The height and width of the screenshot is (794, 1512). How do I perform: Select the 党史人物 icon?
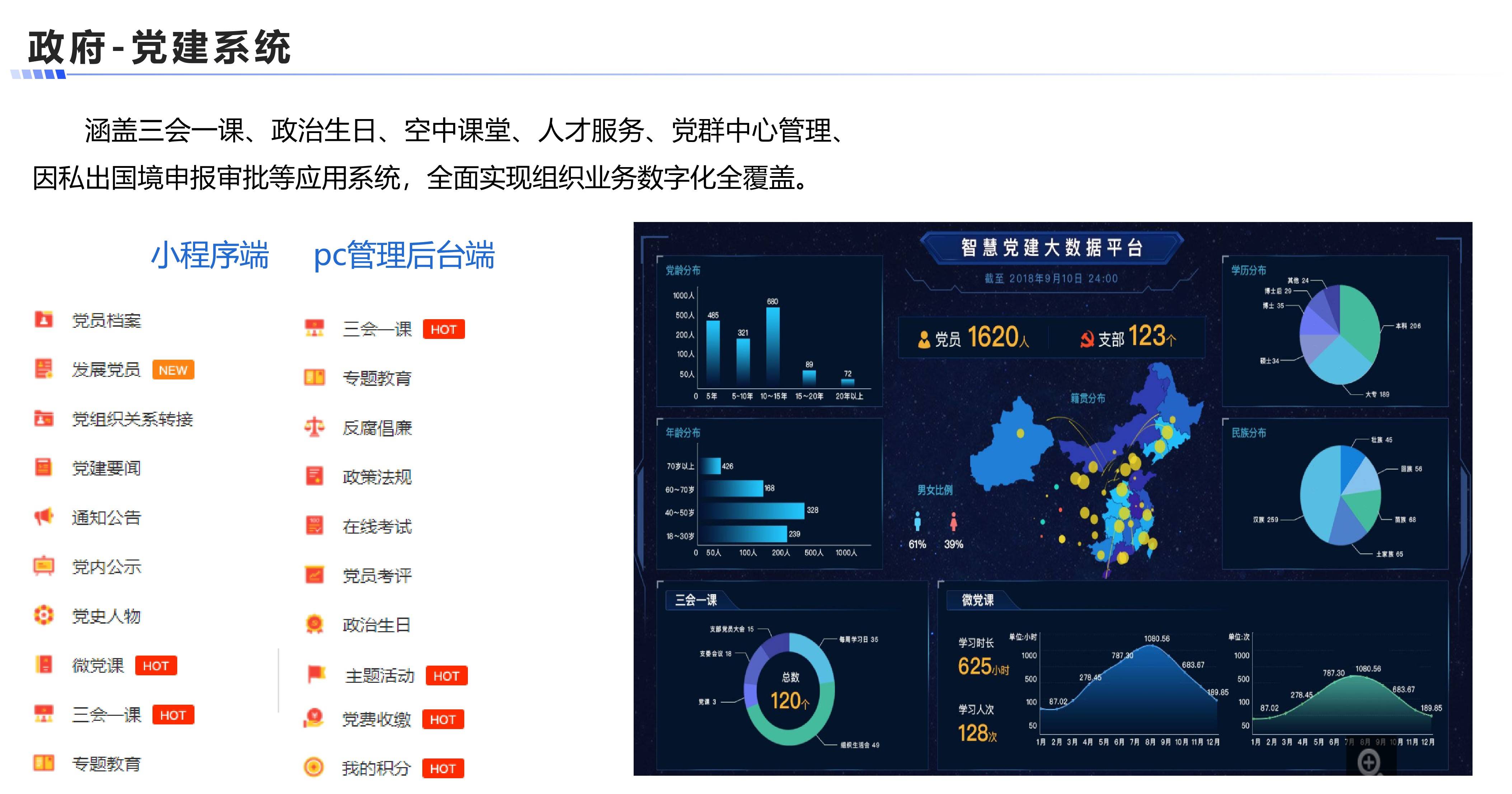43,615
